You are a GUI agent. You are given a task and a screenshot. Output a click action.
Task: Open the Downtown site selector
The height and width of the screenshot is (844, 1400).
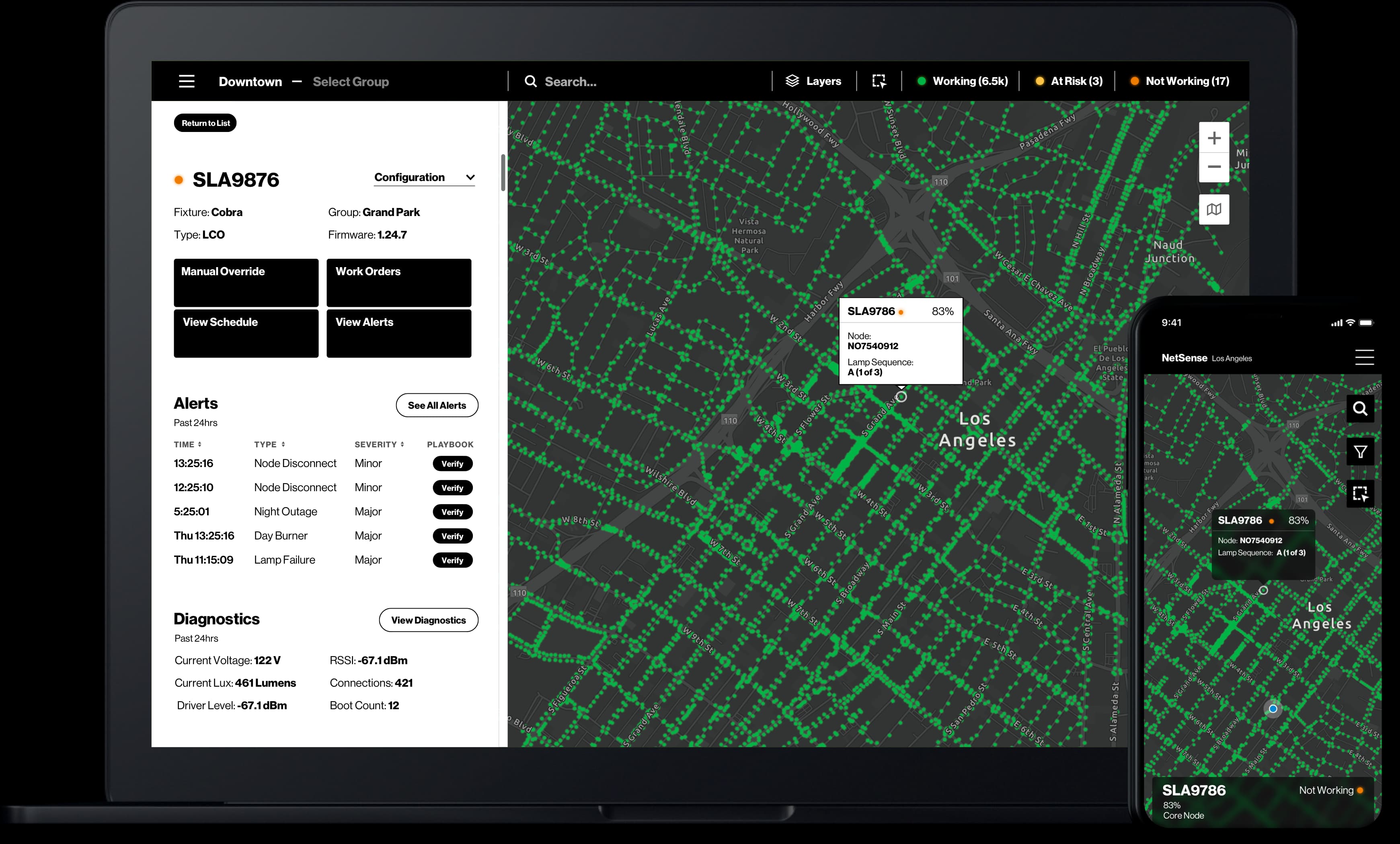point(250,82)
